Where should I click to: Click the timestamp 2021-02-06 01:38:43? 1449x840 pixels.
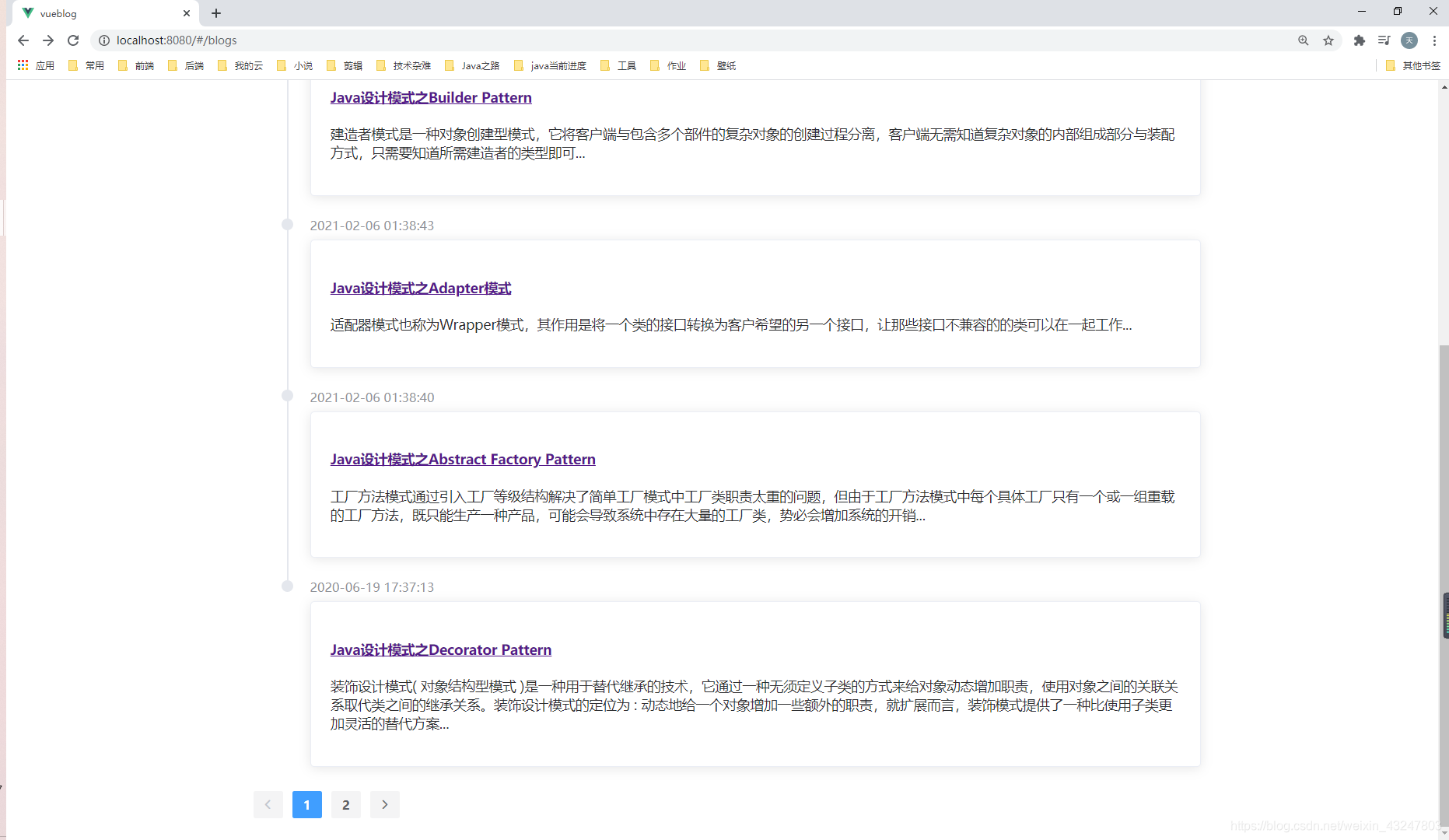pyautogui.click(x=372, y=226)
